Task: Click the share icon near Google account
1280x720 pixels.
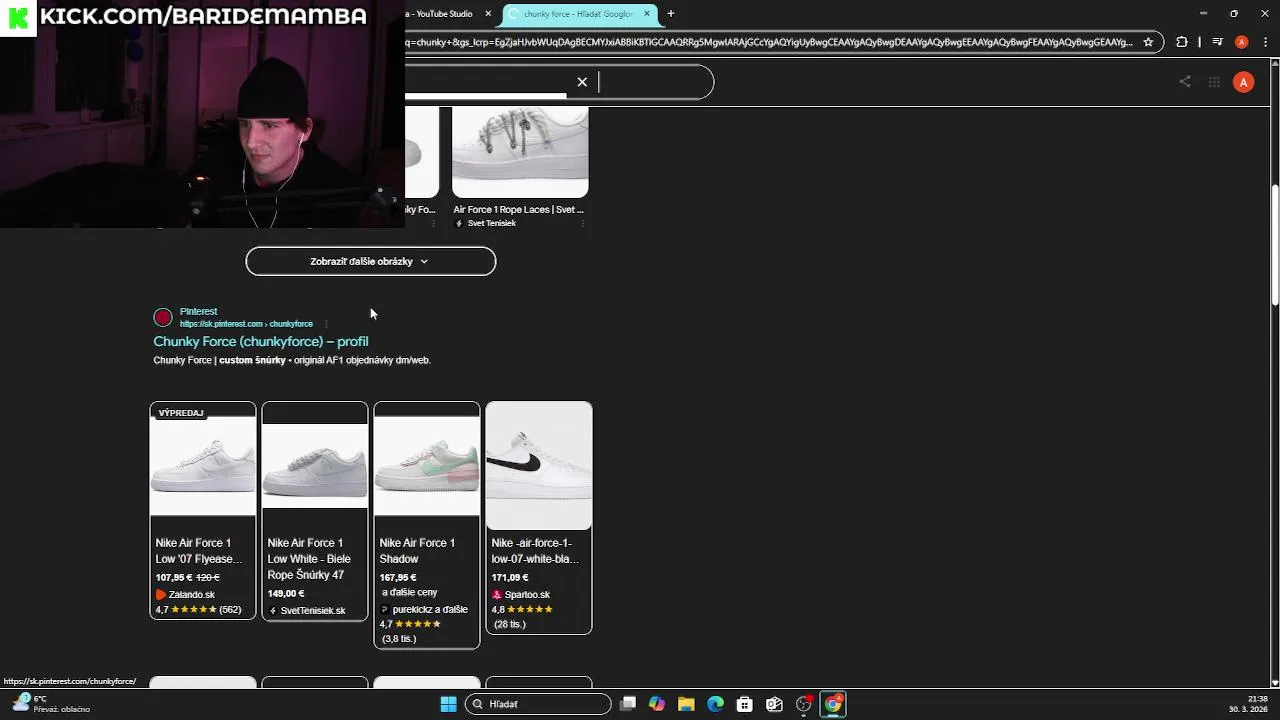Action: click(1185, 82)
